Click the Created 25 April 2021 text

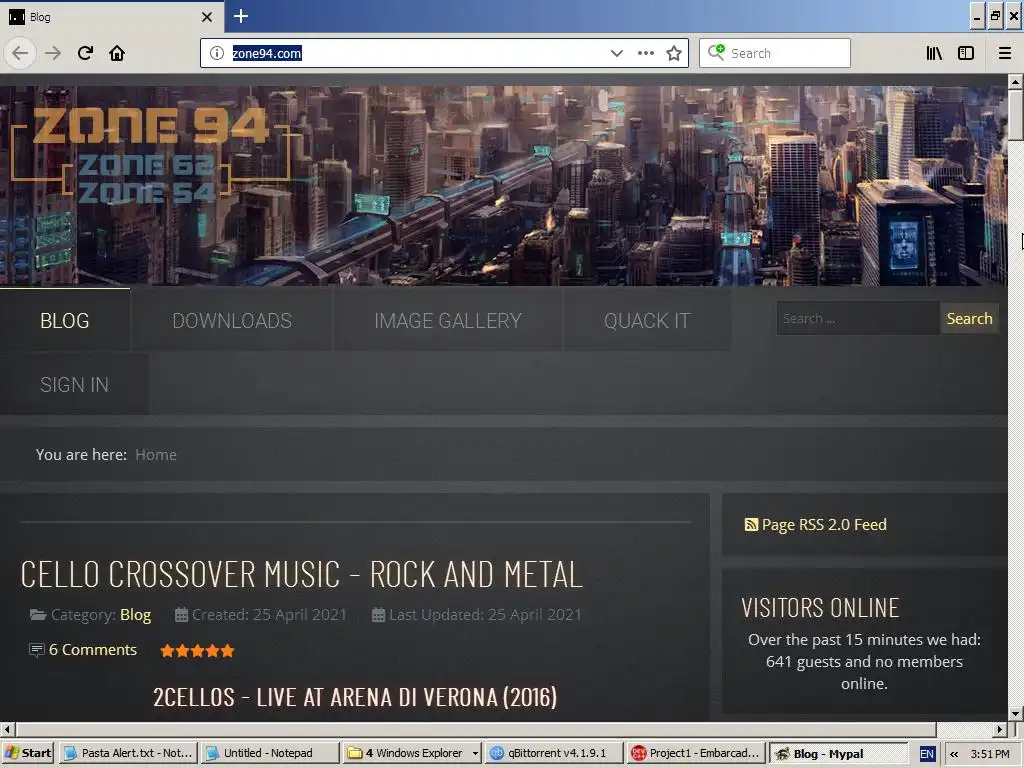(x=269, y=615)
